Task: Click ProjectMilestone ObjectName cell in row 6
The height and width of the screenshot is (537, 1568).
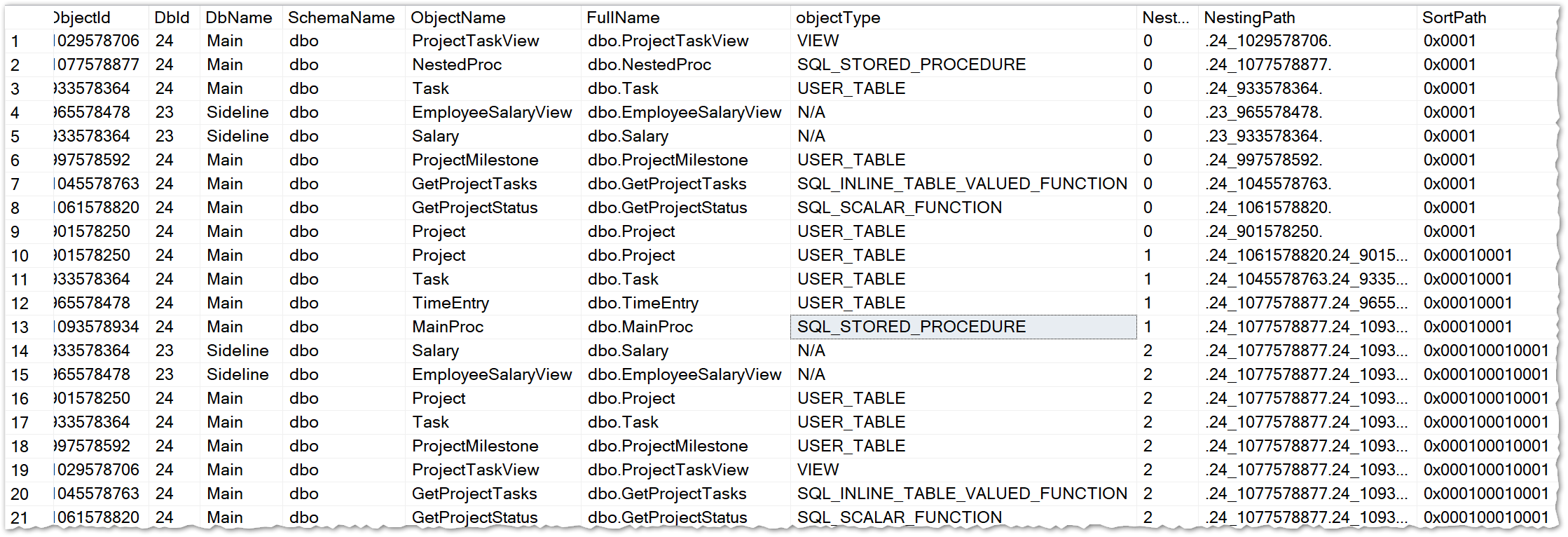Action: [493, 160]
